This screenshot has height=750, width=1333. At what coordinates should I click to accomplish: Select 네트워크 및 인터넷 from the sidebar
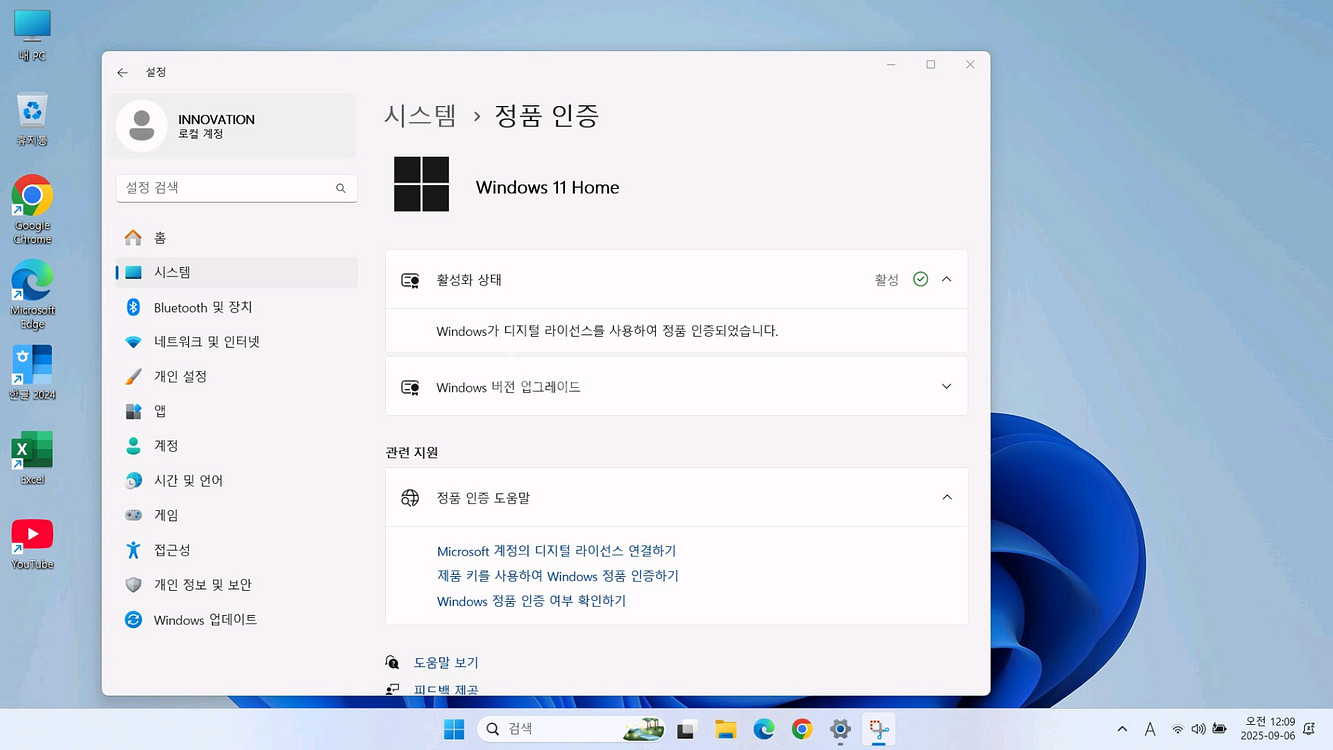click(x=205, y=341)
